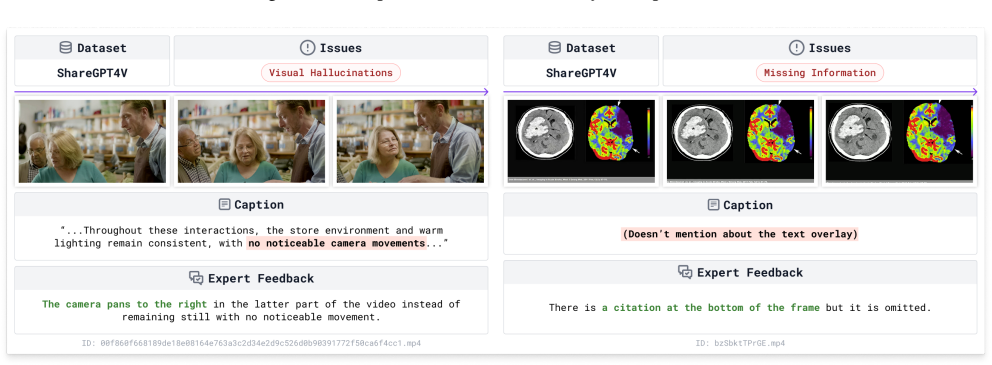Screen dimensions: 992x365
Task: Click green text "The camera pans to the right"
Action: point(125,304)
